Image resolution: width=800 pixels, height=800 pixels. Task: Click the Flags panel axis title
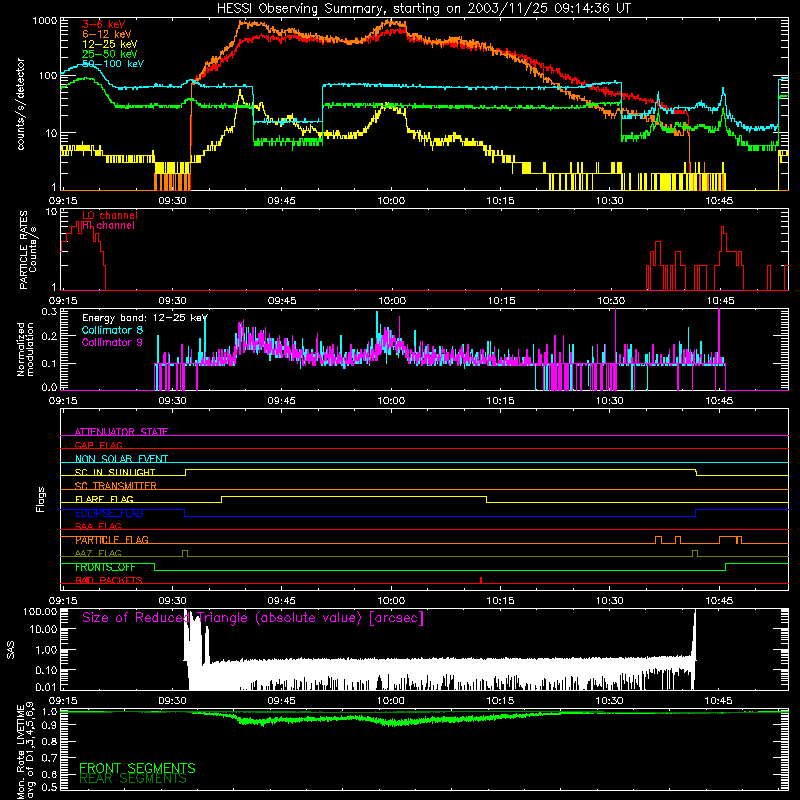point(41,499)
